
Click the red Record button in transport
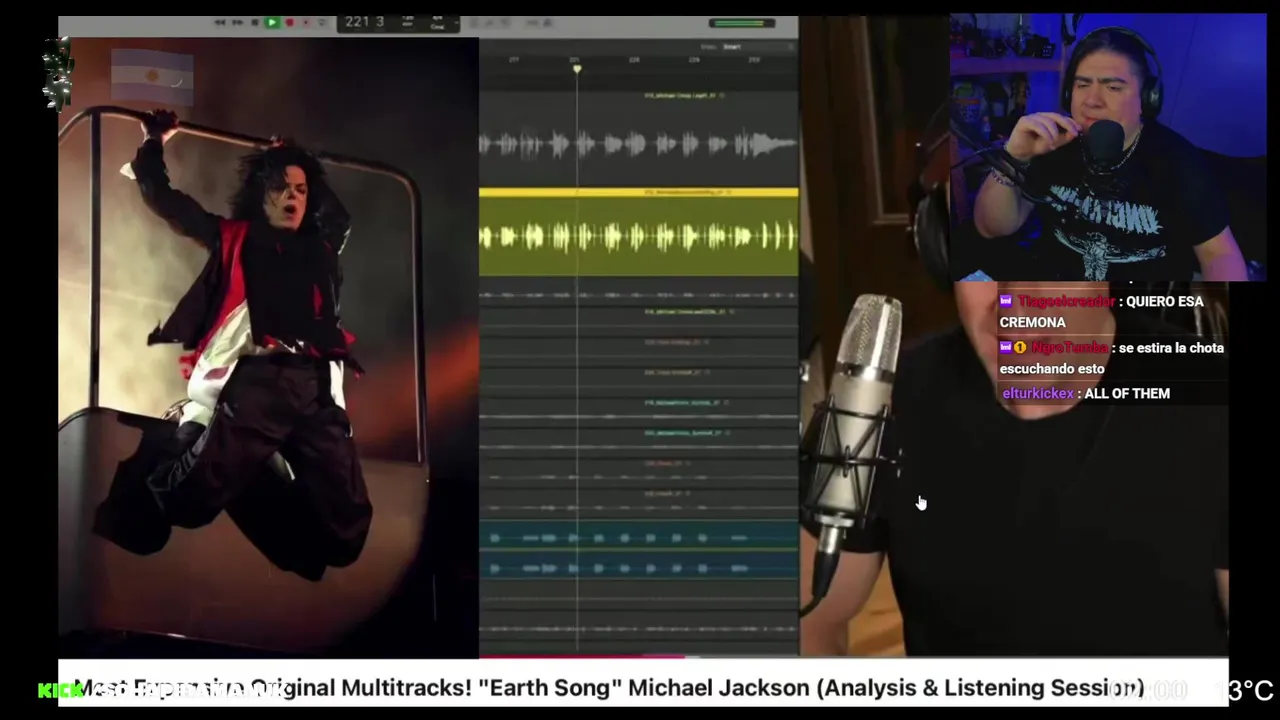pos(290,22)
